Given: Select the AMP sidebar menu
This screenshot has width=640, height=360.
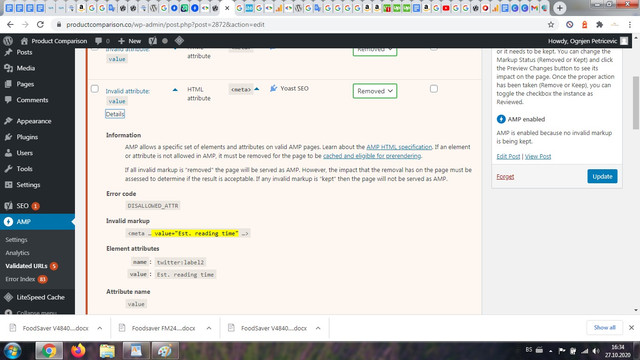Looking at the screenshot, I should 37,222.
